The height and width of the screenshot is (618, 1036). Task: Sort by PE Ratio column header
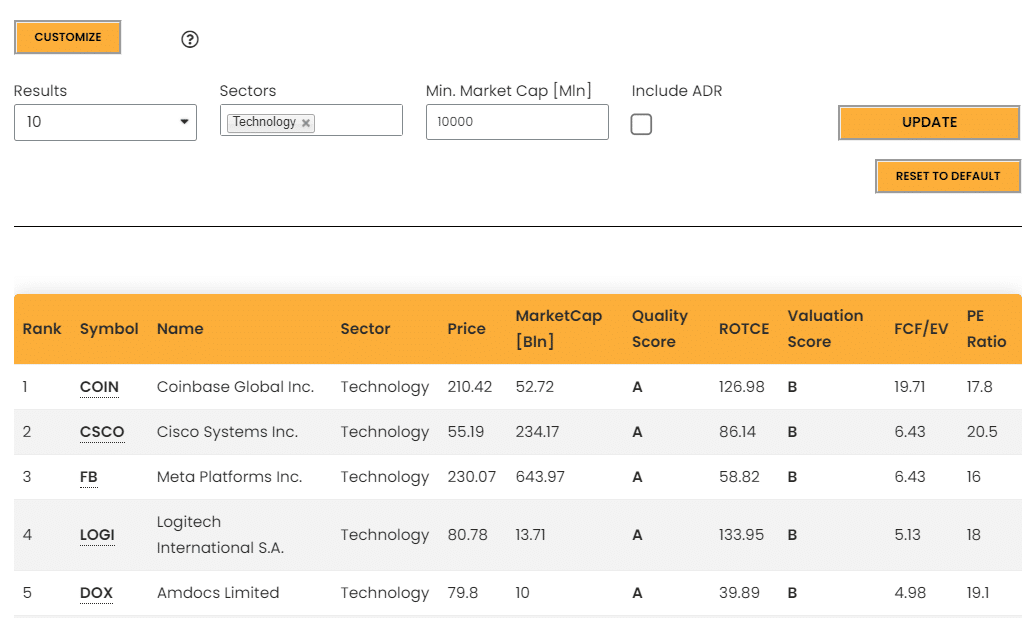coord(986,328)
